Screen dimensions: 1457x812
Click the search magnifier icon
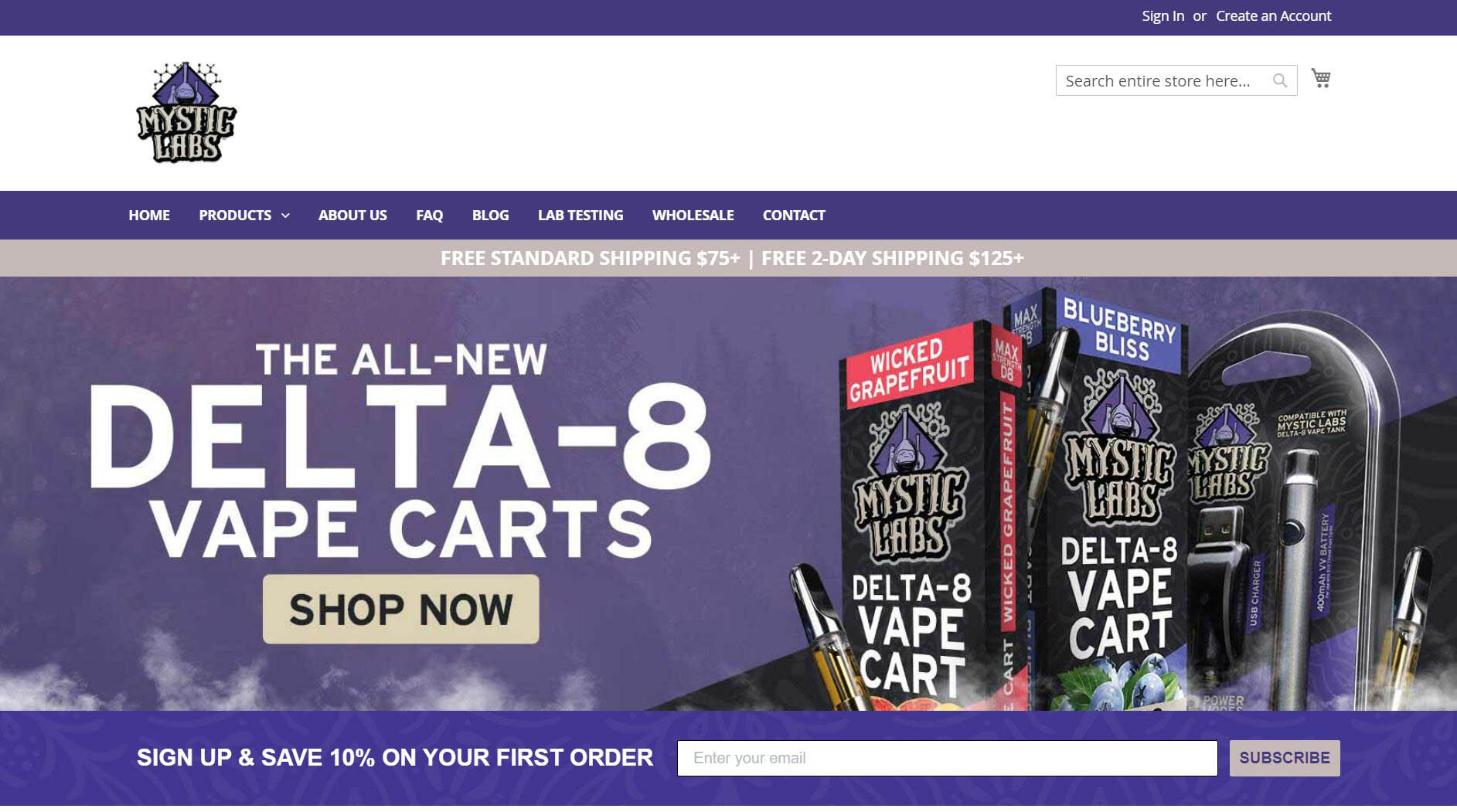[x=1280, y=80]
